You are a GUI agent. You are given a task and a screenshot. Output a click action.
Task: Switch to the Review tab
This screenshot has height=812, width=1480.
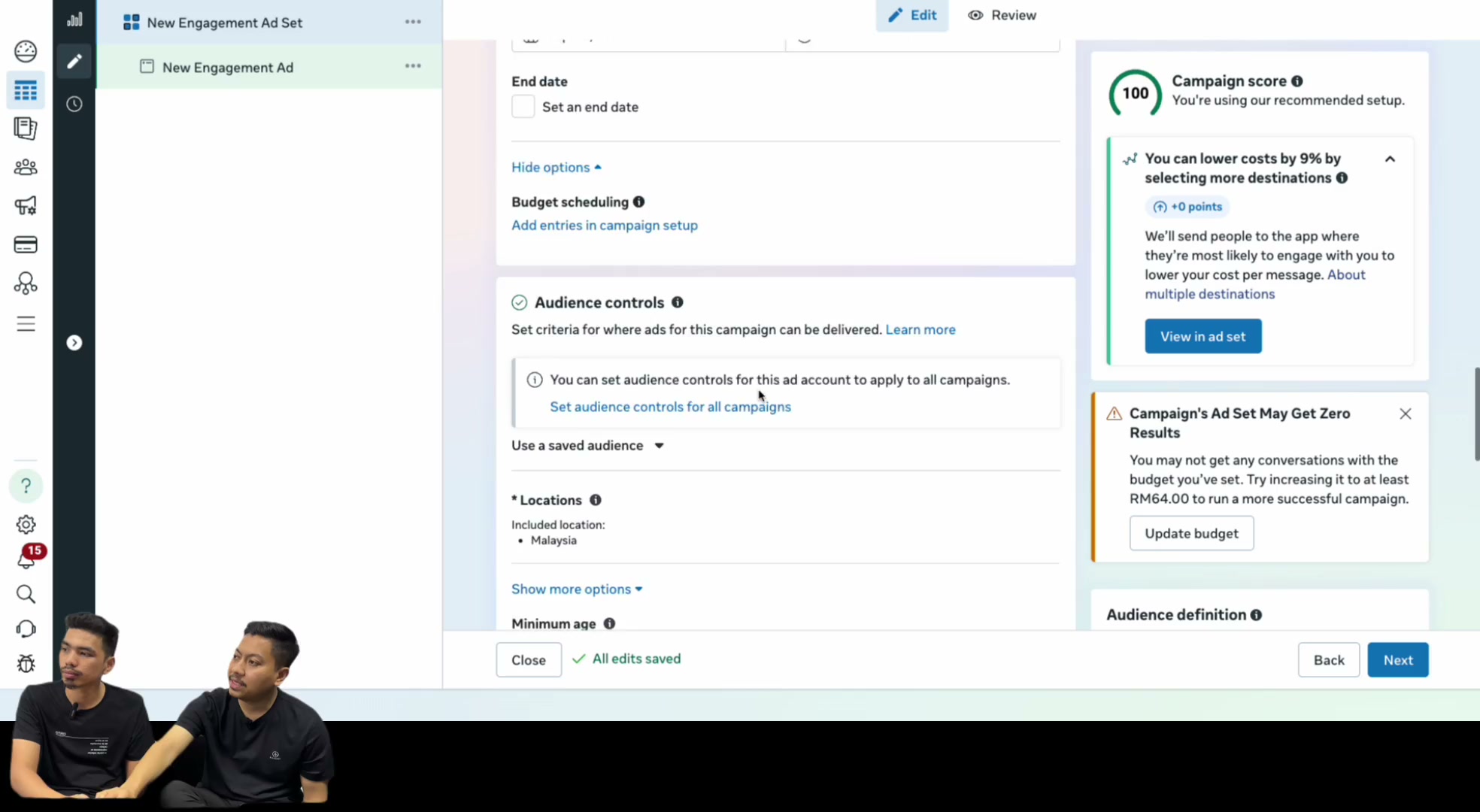1002,15
